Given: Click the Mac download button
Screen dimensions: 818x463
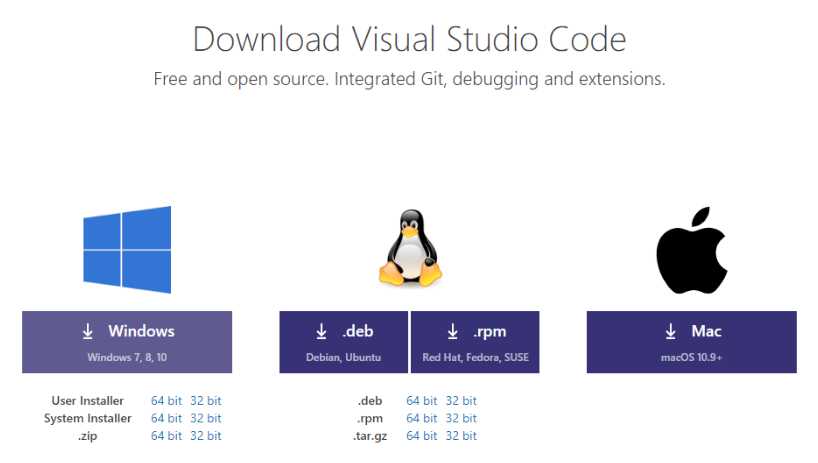Looking at the screenshot, I should click(x=692, y=342).
